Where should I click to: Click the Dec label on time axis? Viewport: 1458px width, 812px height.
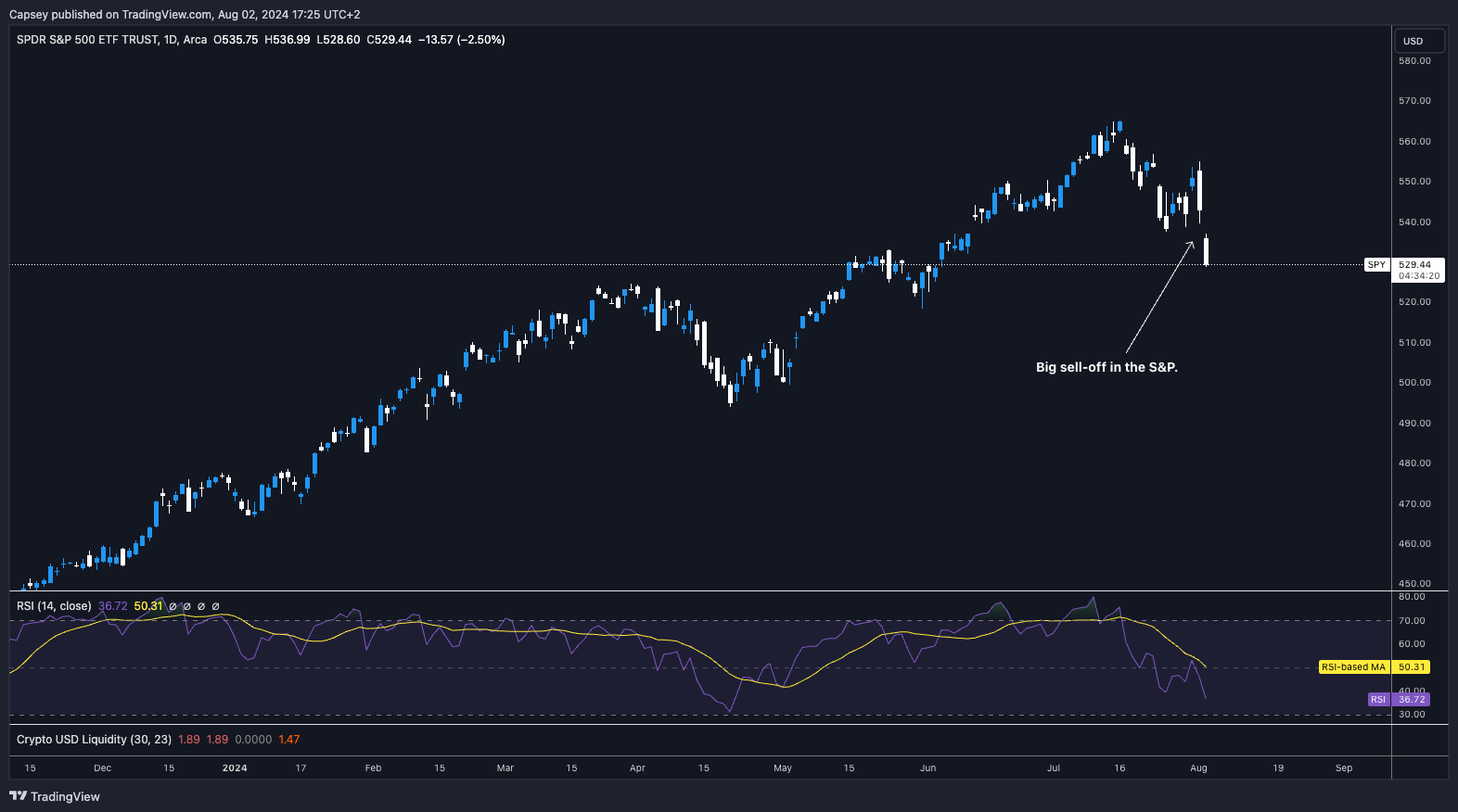click(x=103, y=768)
